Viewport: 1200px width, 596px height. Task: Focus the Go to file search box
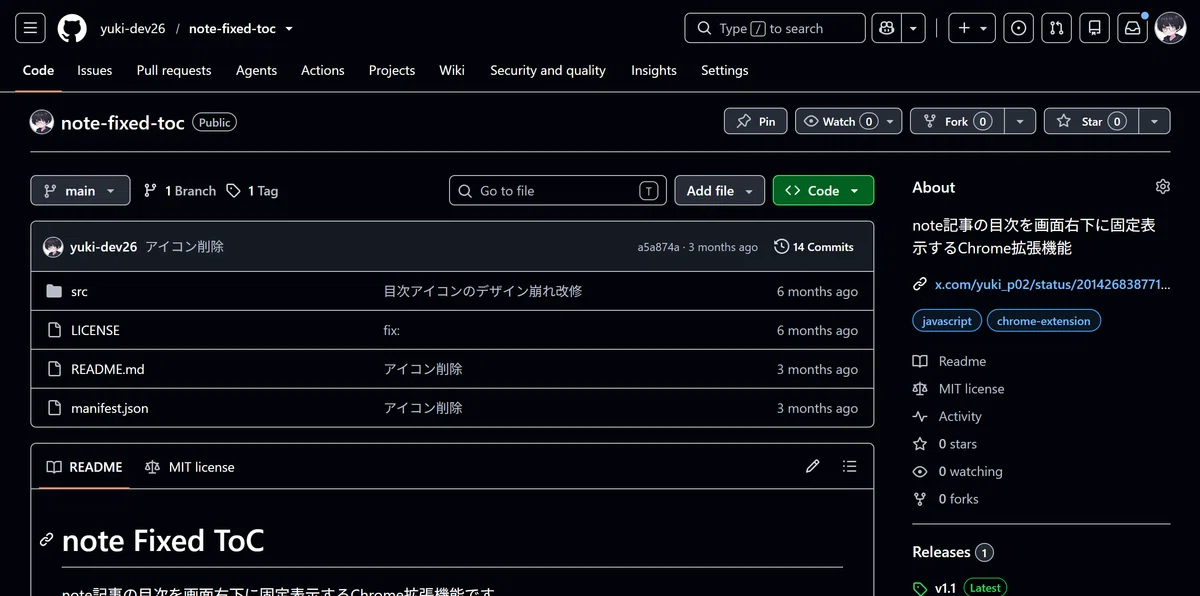click(558, 190)
